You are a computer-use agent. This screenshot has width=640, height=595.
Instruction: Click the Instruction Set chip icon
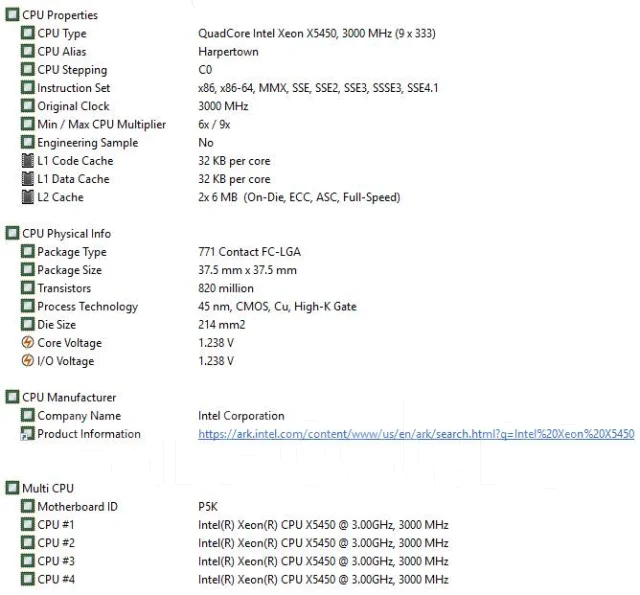click(x=27, y=87)
